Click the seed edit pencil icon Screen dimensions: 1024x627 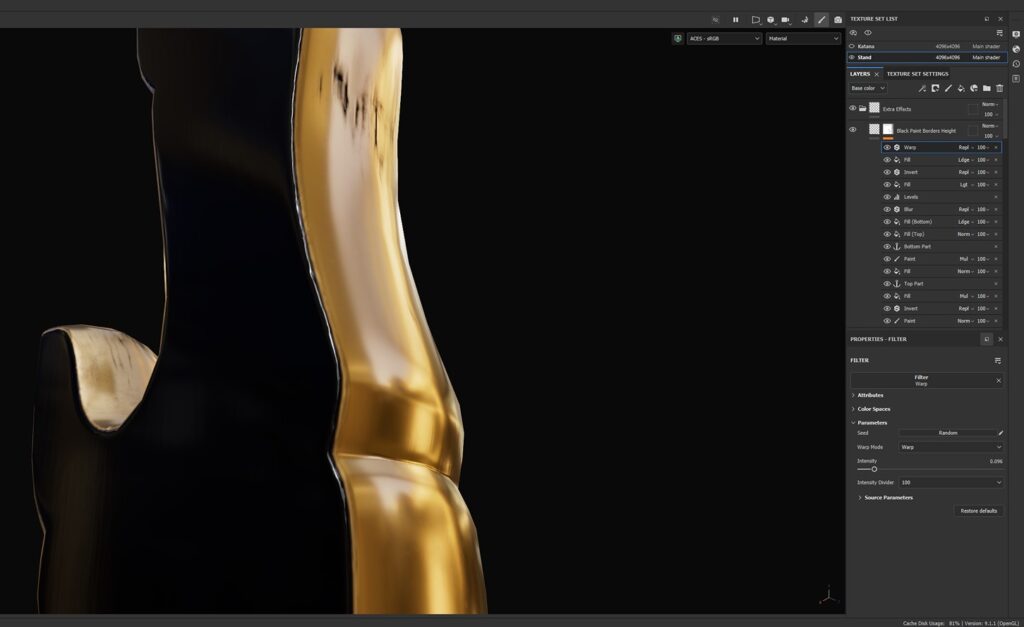pyautogui.click(x=1000, y=433)
